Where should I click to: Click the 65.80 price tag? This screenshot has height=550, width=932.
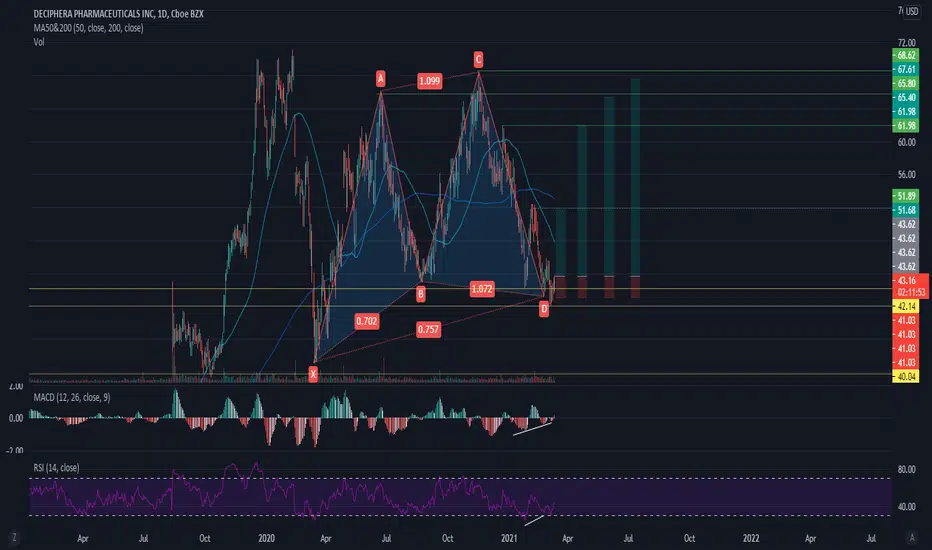(x=906, y=83)
